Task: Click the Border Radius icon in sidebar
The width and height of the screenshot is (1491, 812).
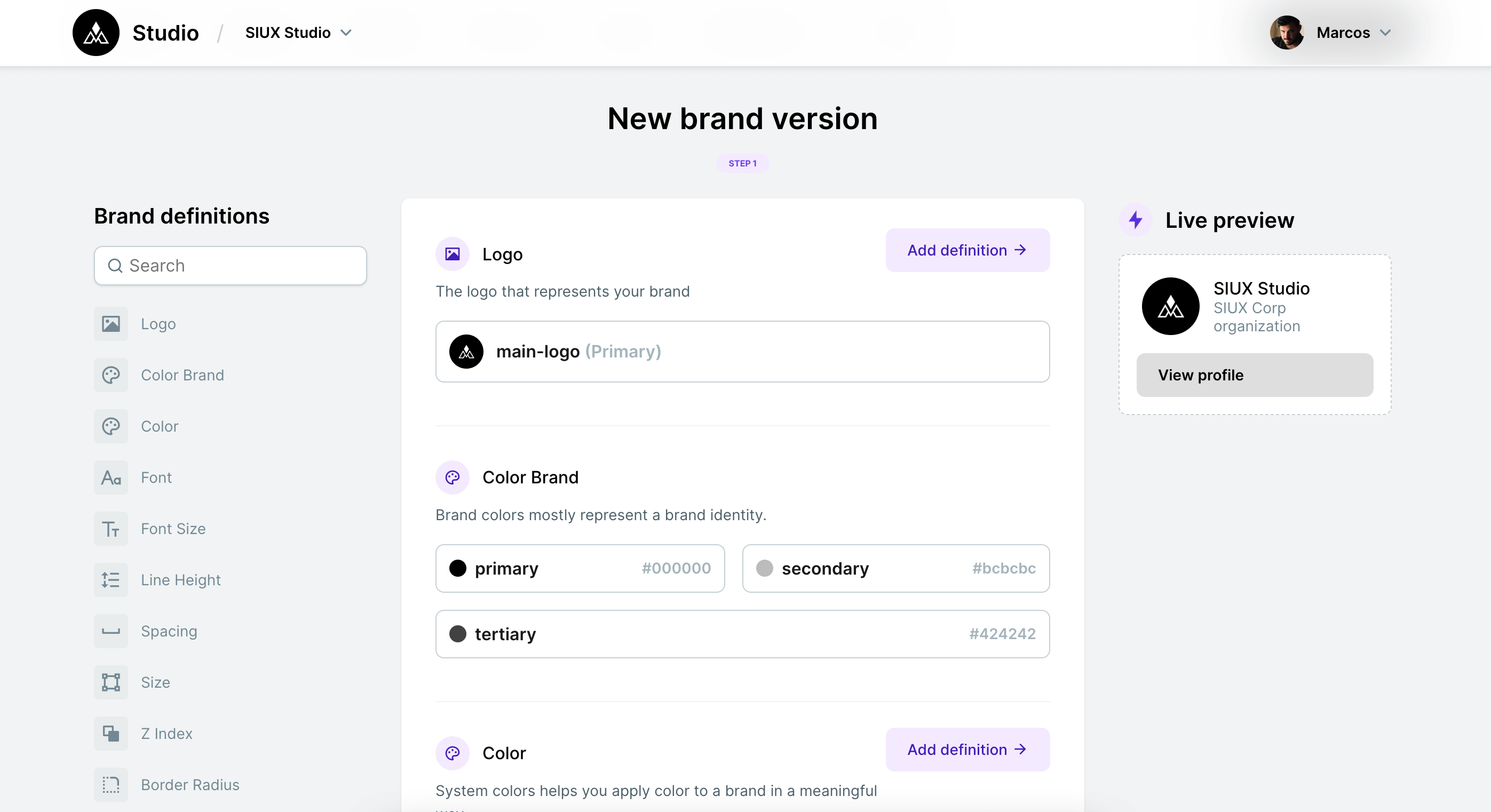Action: pos(110,784)
